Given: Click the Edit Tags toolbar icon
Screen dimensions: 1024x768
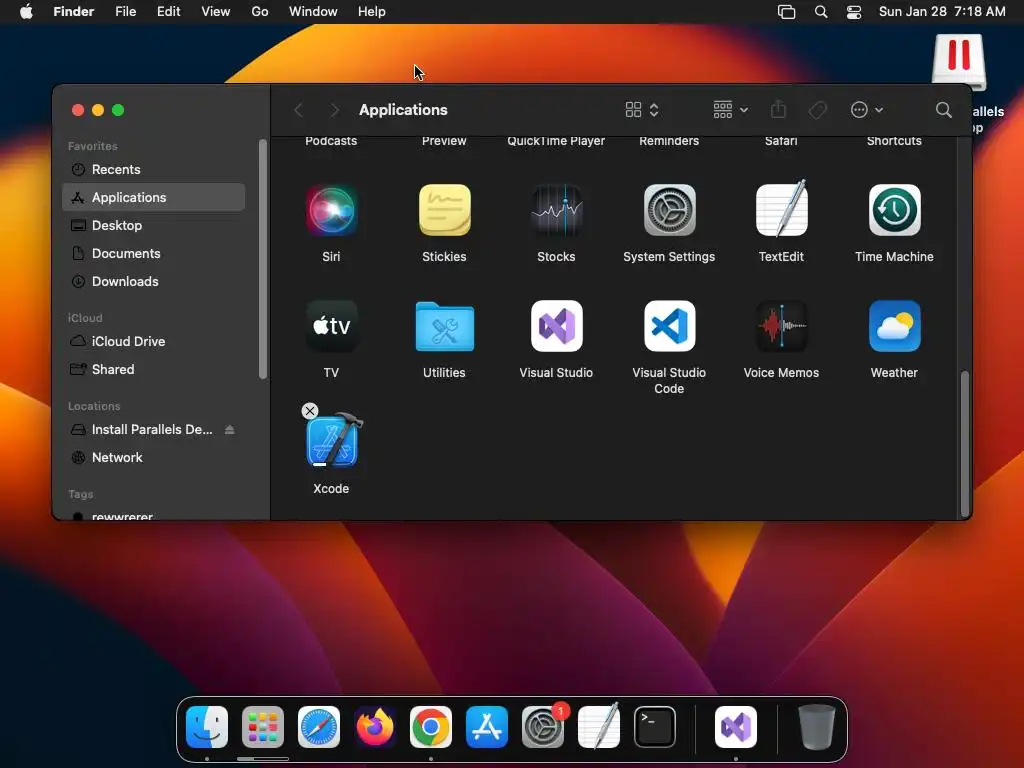Looking at the screenshot, I should coord(817,110).
